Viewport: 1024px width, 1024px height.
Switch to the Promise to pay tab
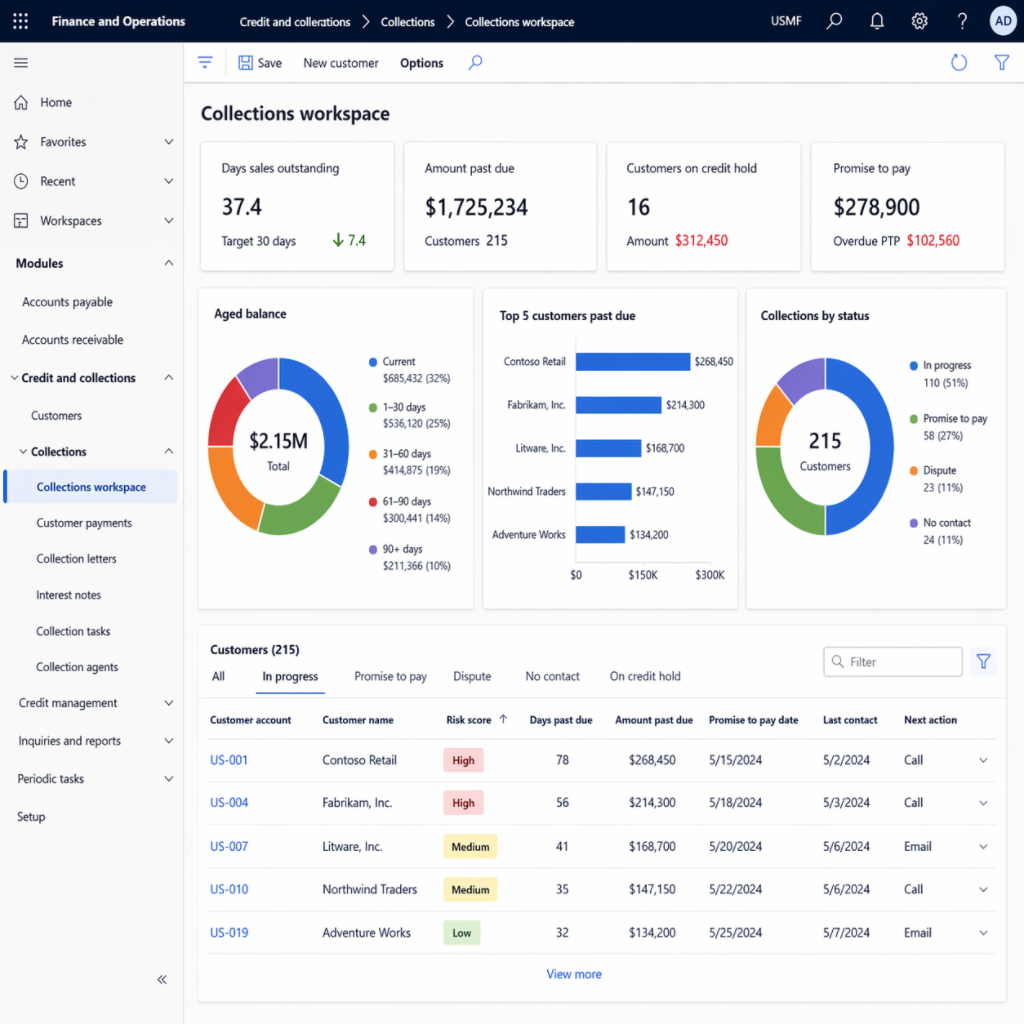point(391,677)
